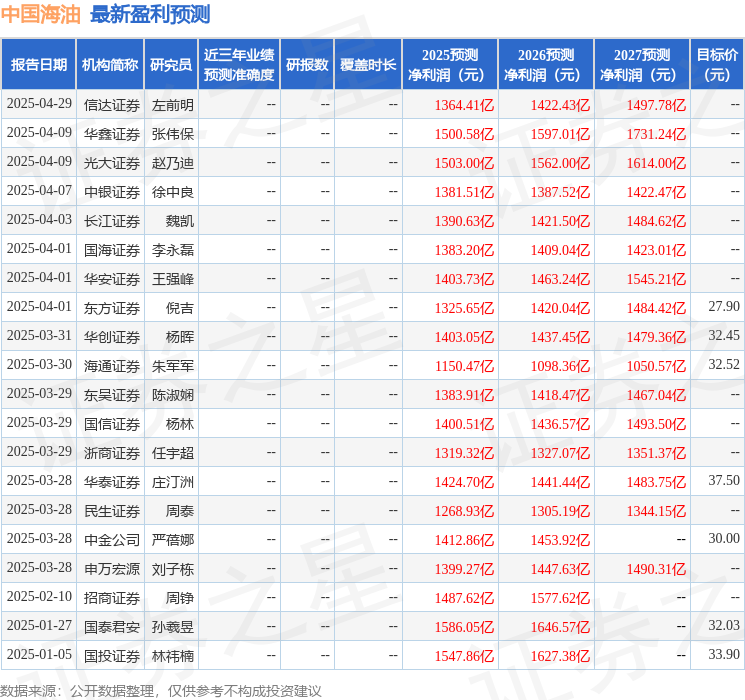Screen dimensions: 745x700
Task: Click the value 1400.51亿
Action: click(x=464, y=424)
